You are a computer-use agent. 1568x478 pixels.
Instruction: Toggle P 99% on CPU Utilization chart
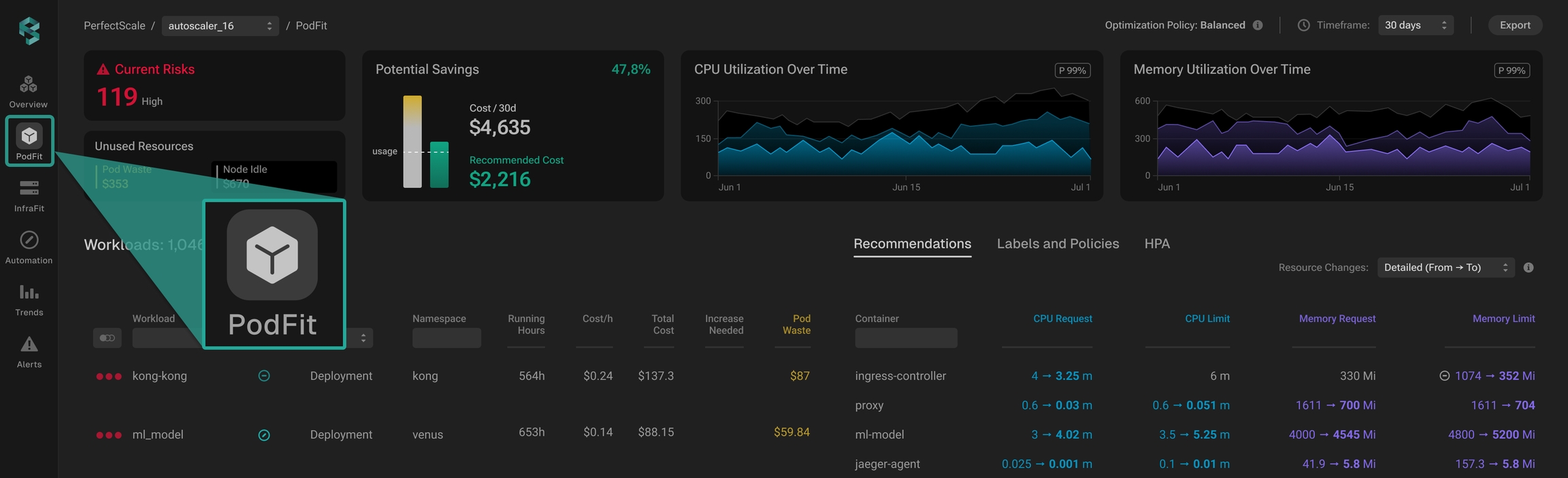(1073, 71)
